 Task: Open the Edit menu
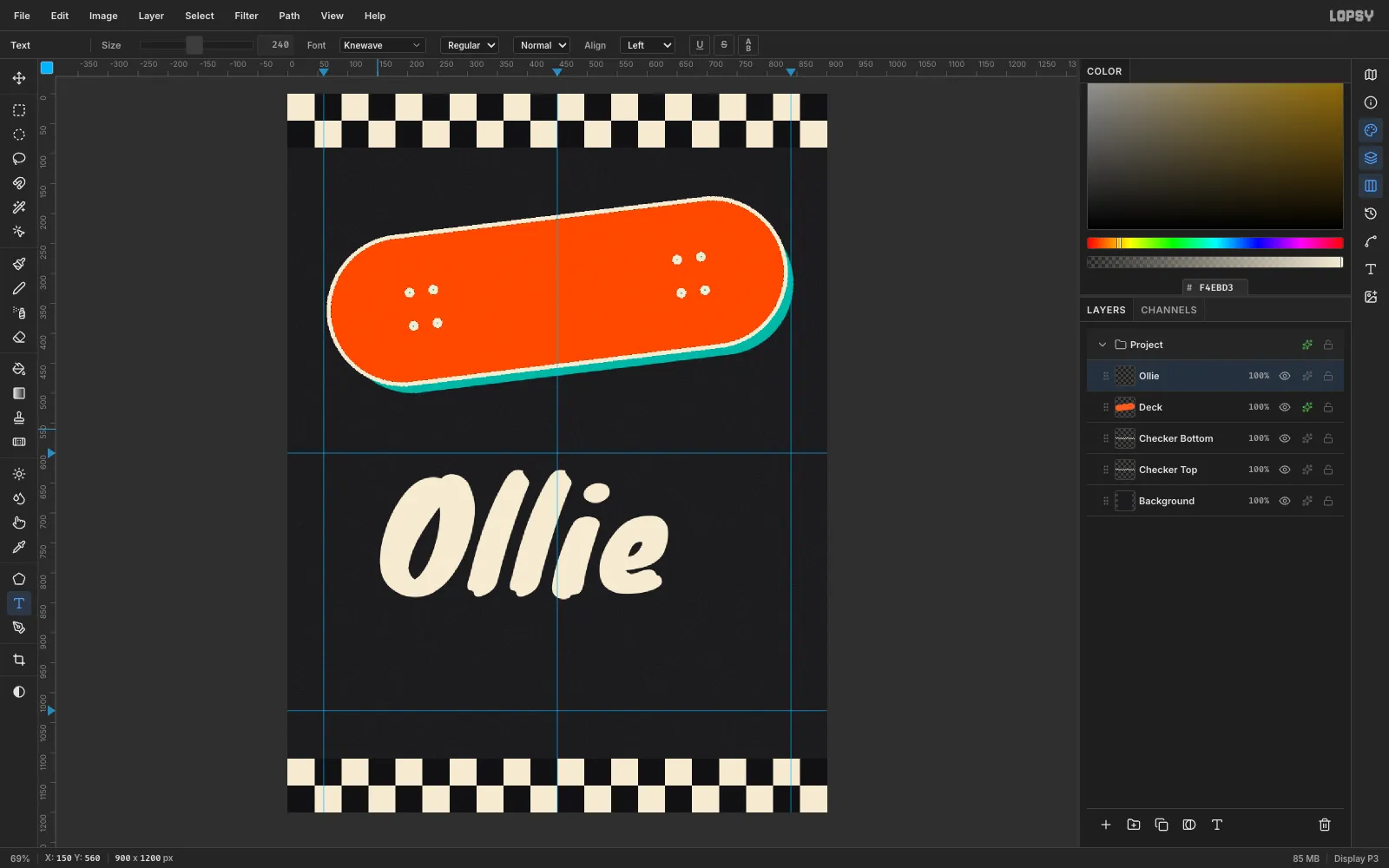pyautogui.click(x=60, y=16)
